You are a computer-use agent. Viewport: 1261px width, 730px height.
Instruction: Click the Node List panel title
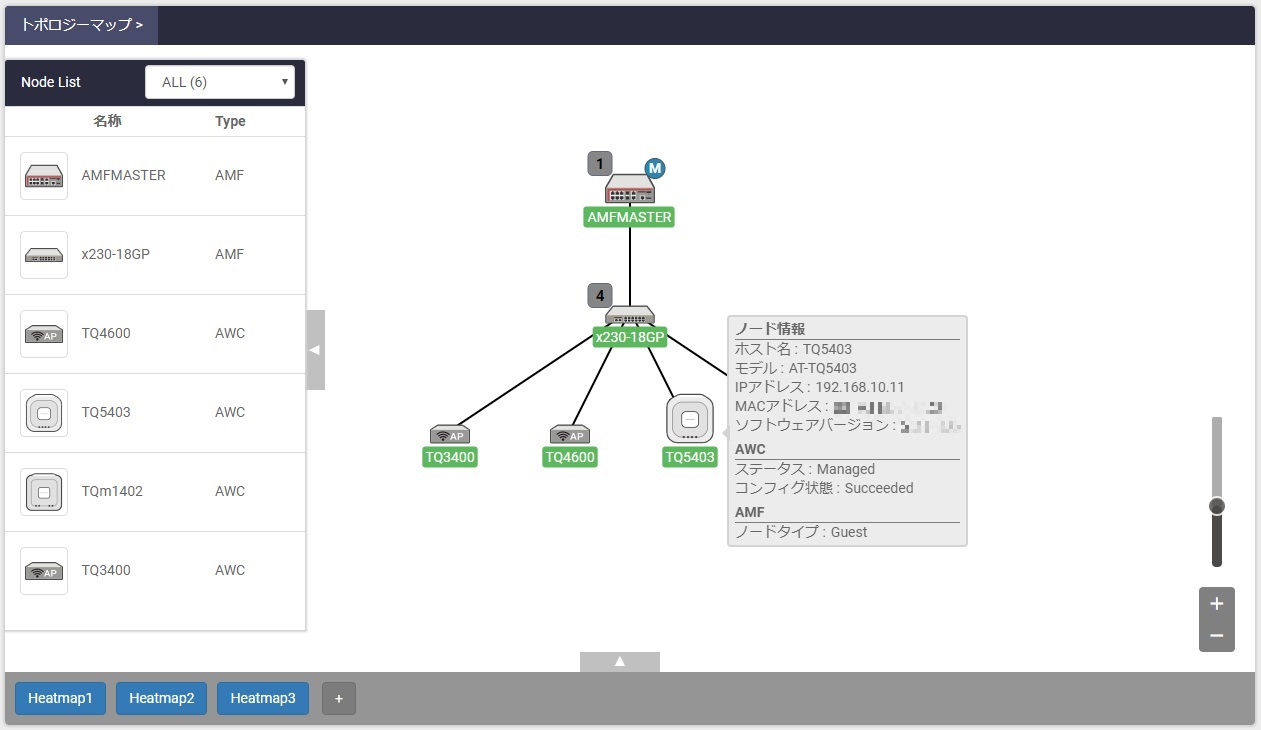[x=51, y=82]
